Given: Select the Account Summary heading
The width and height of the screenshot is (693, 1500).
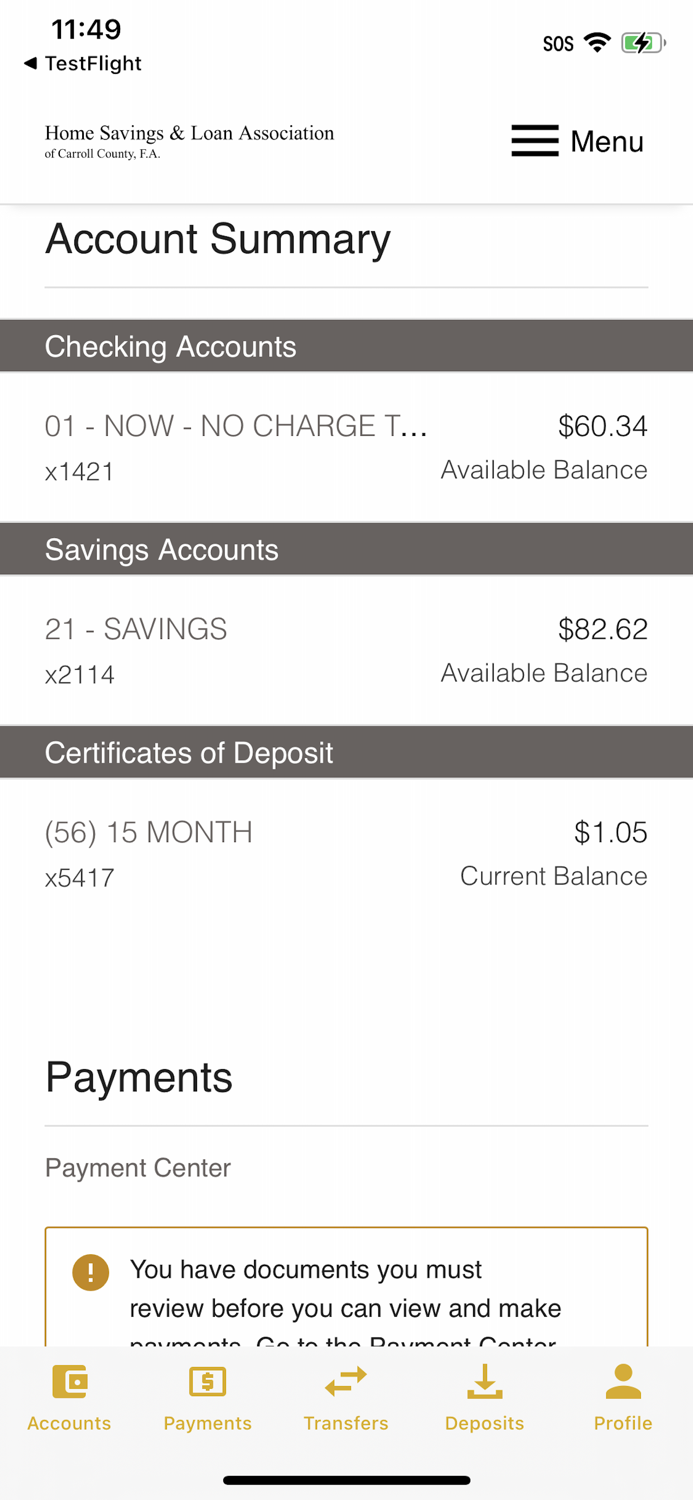Looking at the screenshot, I should click(217, 239).
